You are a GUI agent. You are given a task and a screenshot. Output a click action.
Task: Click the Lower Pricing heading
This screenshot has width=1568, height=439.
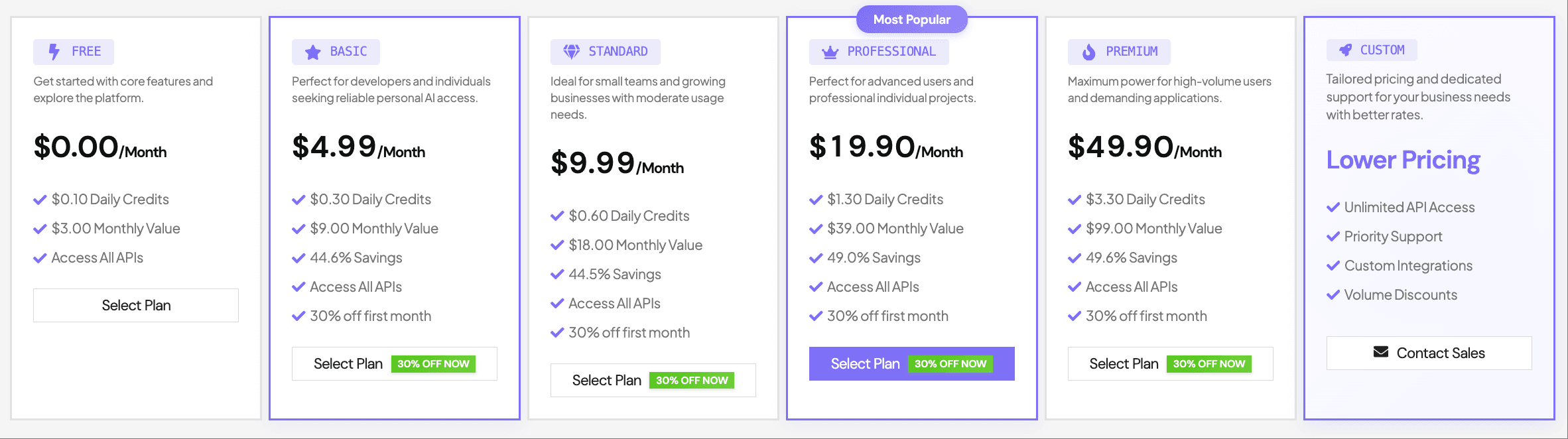[x=1403, y=160]
